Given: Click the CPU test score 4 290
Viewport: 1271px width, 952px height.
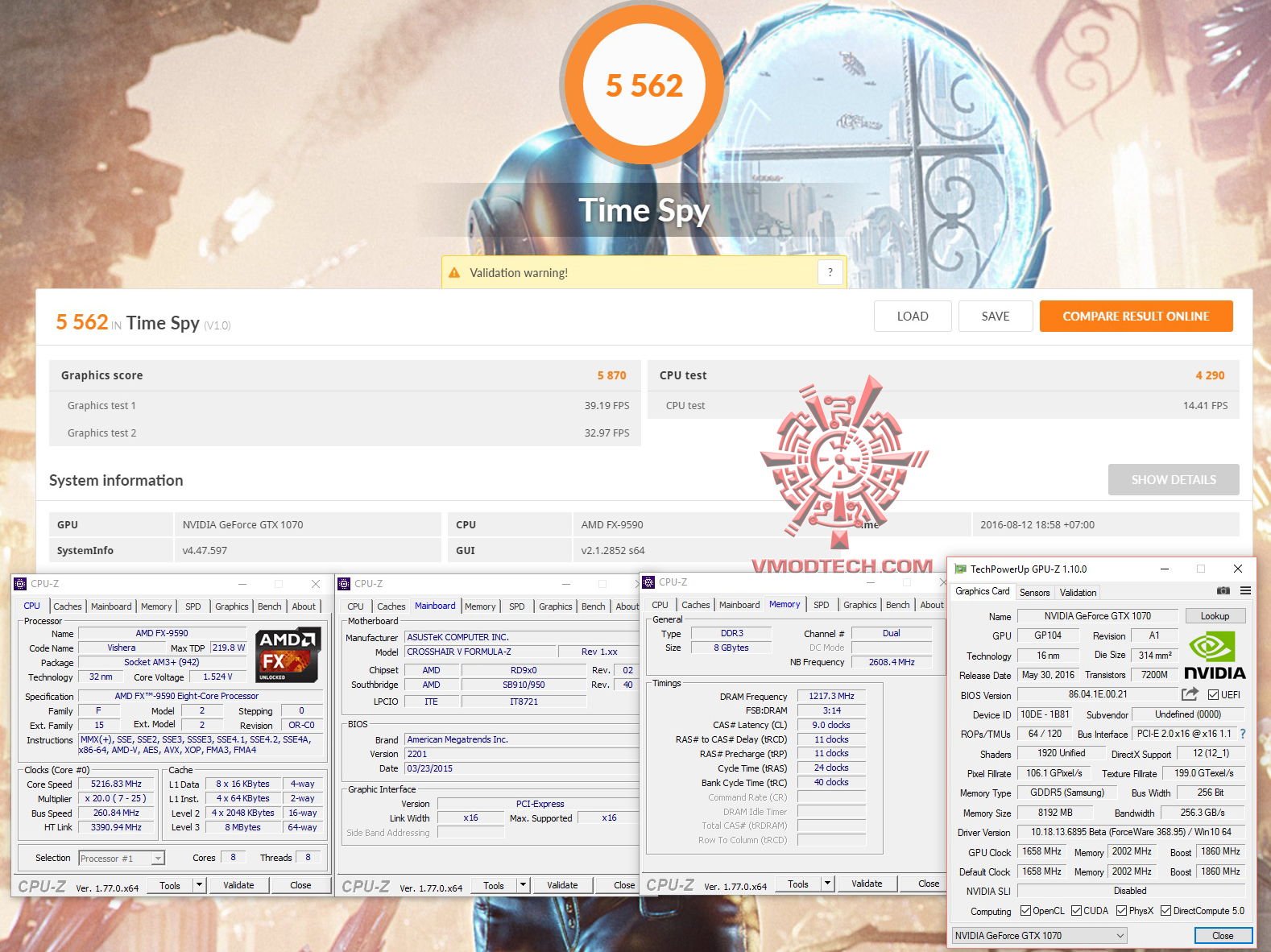Looking at the screenshot, I should coord(1210,375).
